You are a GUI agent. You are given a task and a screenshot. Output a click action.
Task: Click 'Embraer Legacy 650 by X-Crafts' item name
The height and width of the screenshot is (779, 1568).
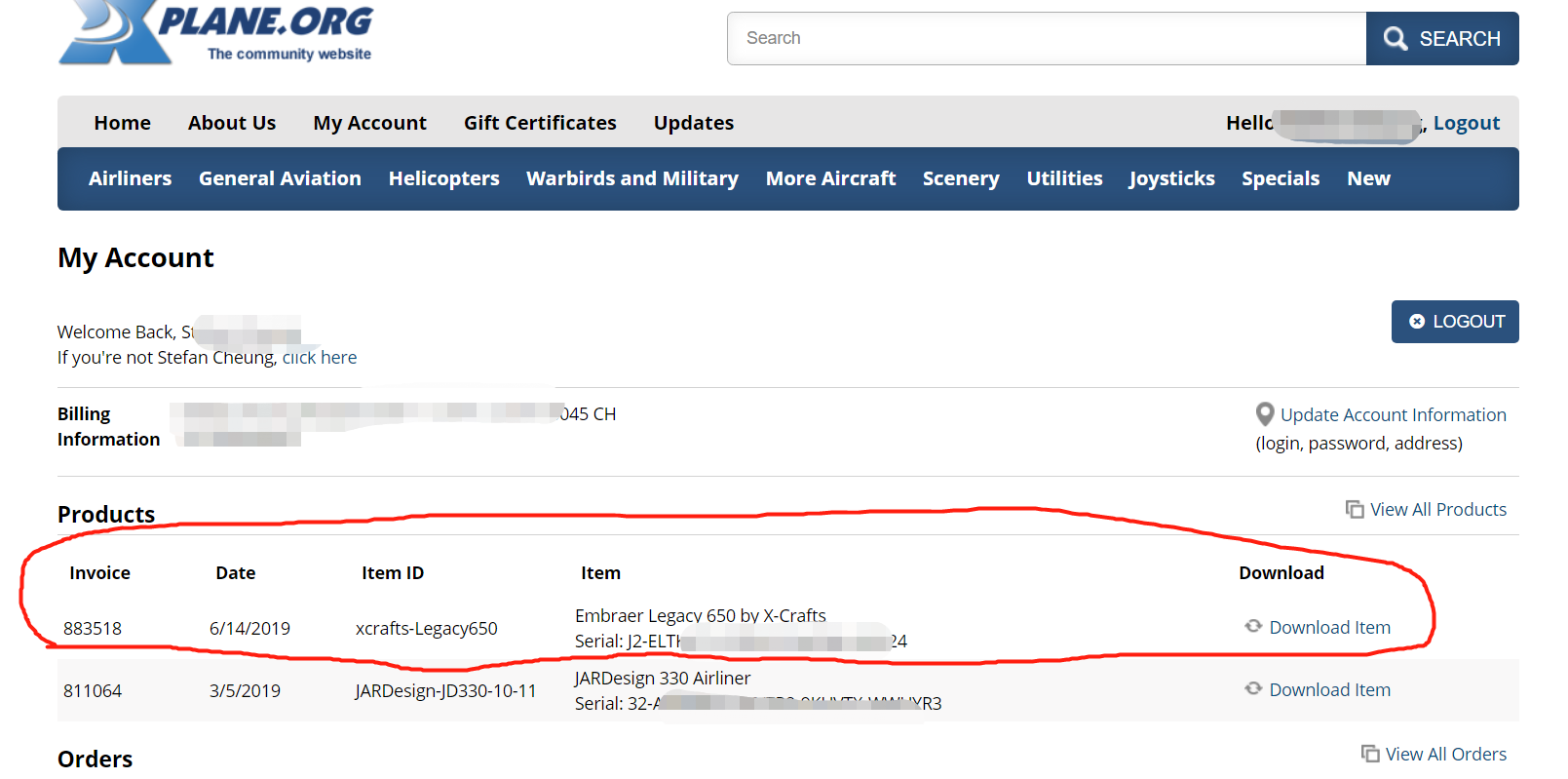click(x=701, y=615)
